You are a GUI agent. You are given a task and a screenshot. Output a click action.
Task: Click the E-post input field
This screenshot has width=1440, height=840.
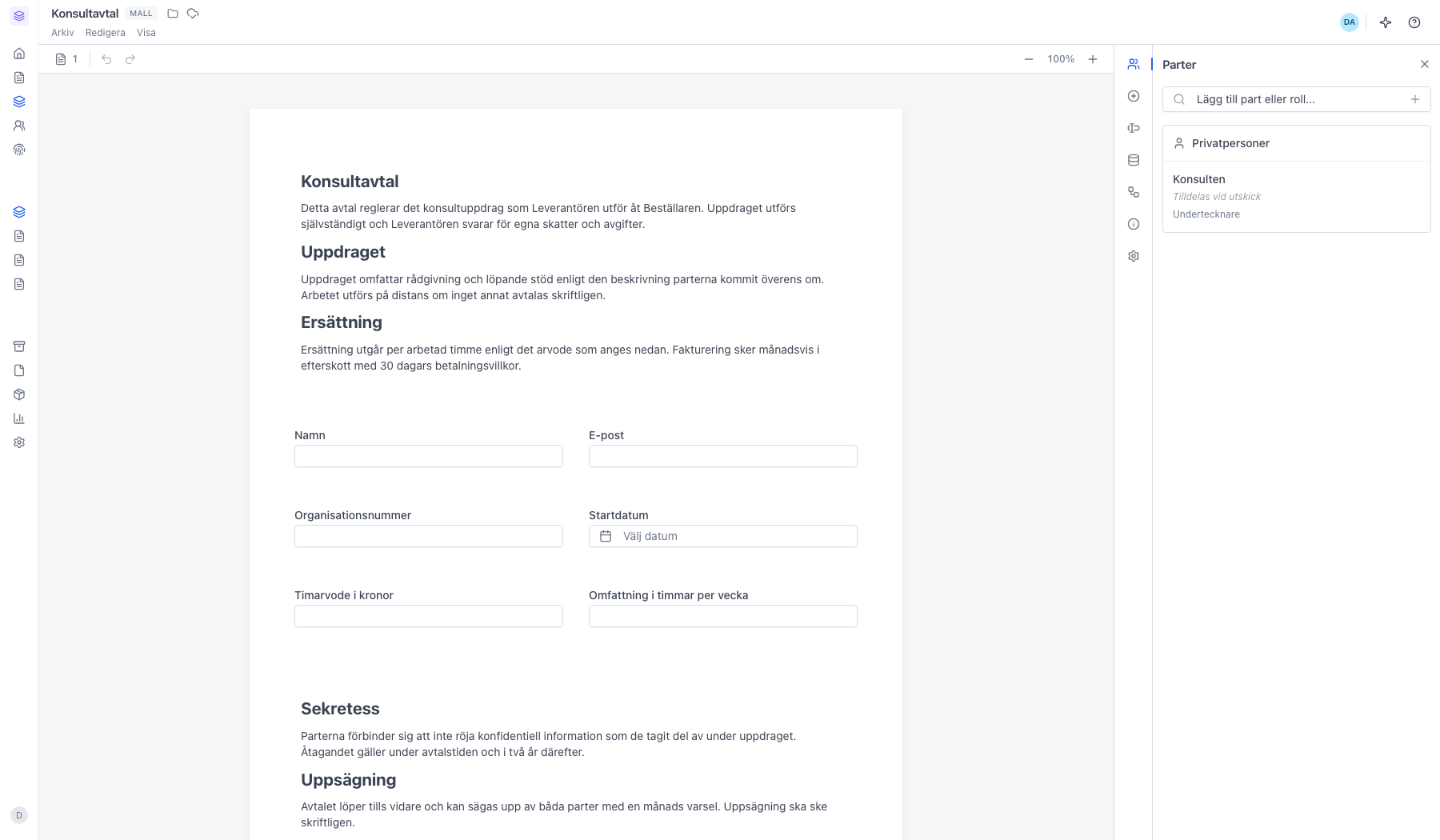723,456
